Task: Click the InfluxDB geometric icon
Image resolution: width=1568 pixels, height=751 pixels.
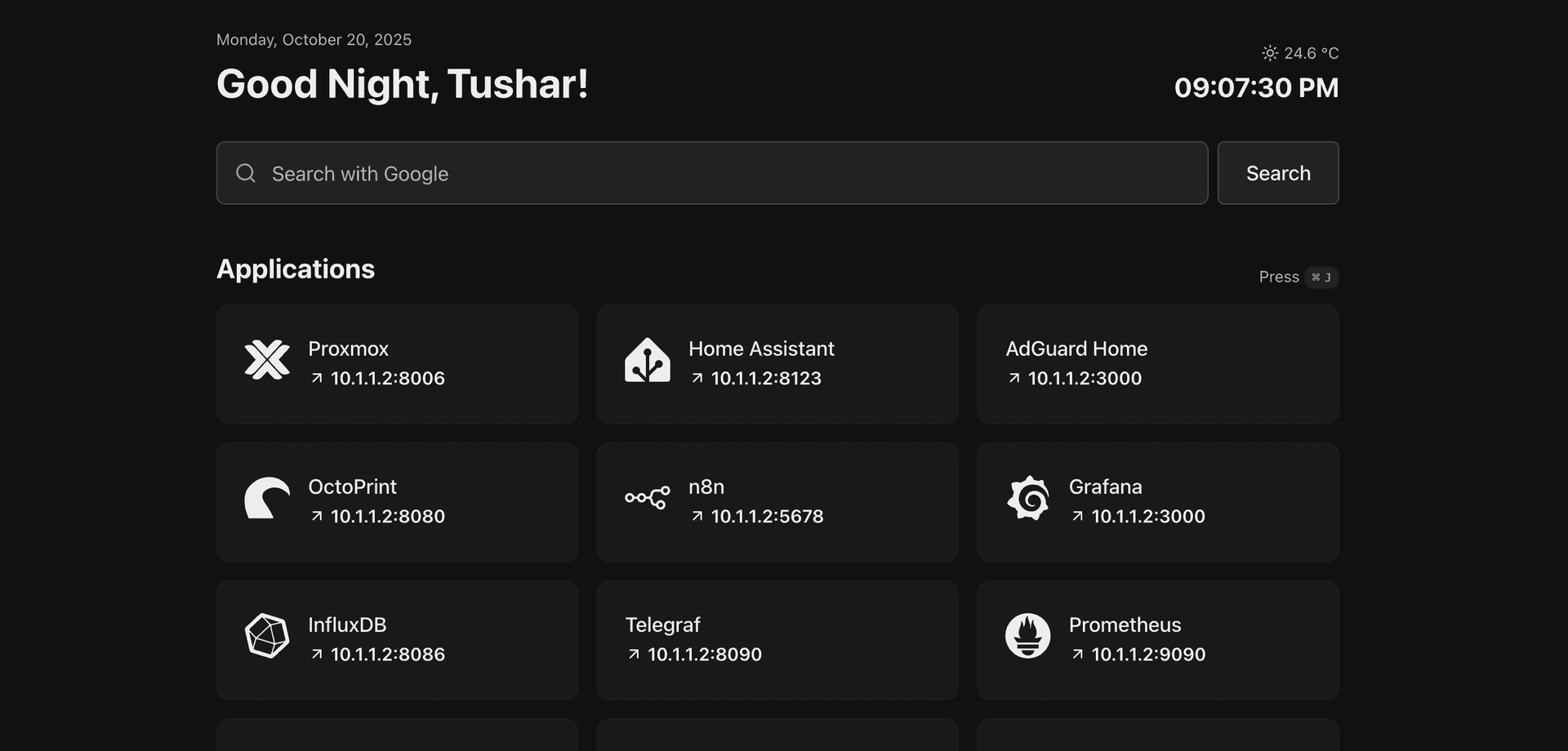Action: (266, 637)
